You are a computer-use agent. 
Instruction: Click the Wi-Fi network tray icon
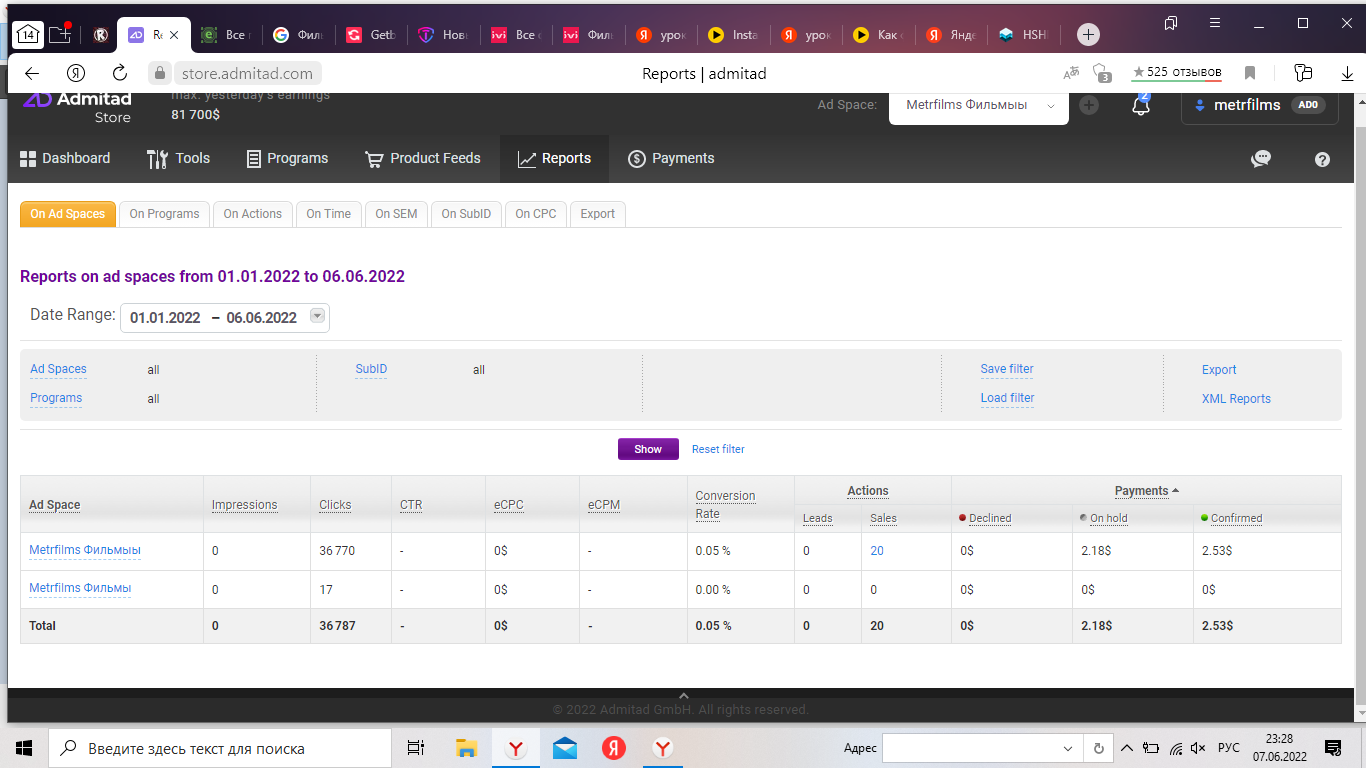(x=1176, y=748)
